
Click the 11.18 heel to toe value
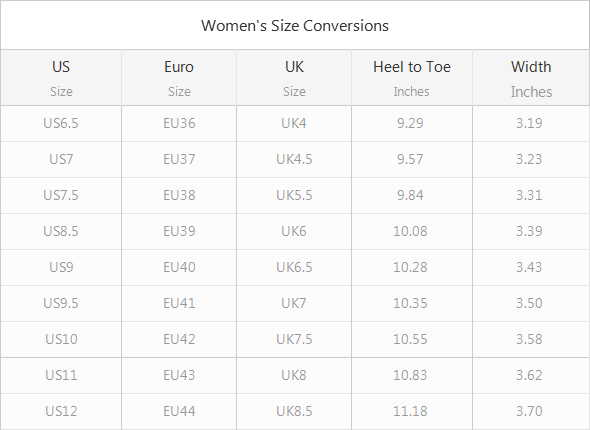[x=410, y=411]
